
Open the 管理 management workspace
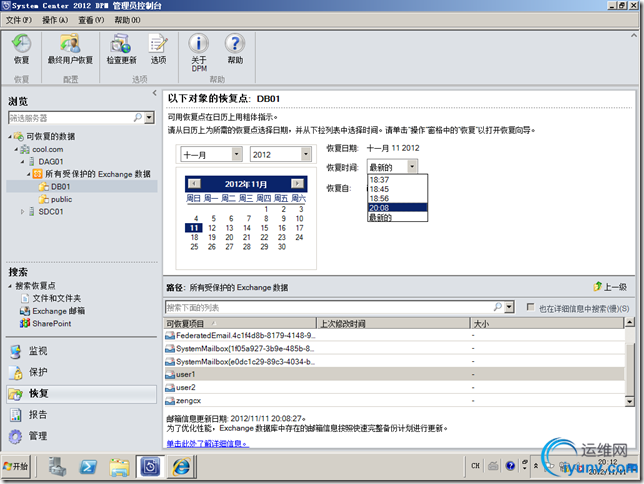(81, 436)
